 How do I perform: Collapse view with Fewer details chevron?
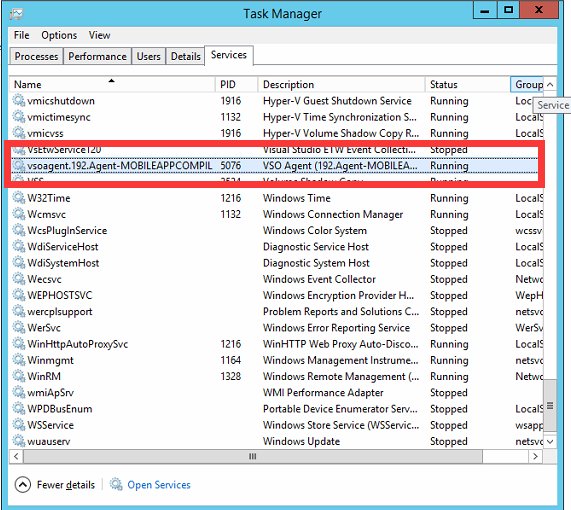pyautogui.click(x=23, y=484)
